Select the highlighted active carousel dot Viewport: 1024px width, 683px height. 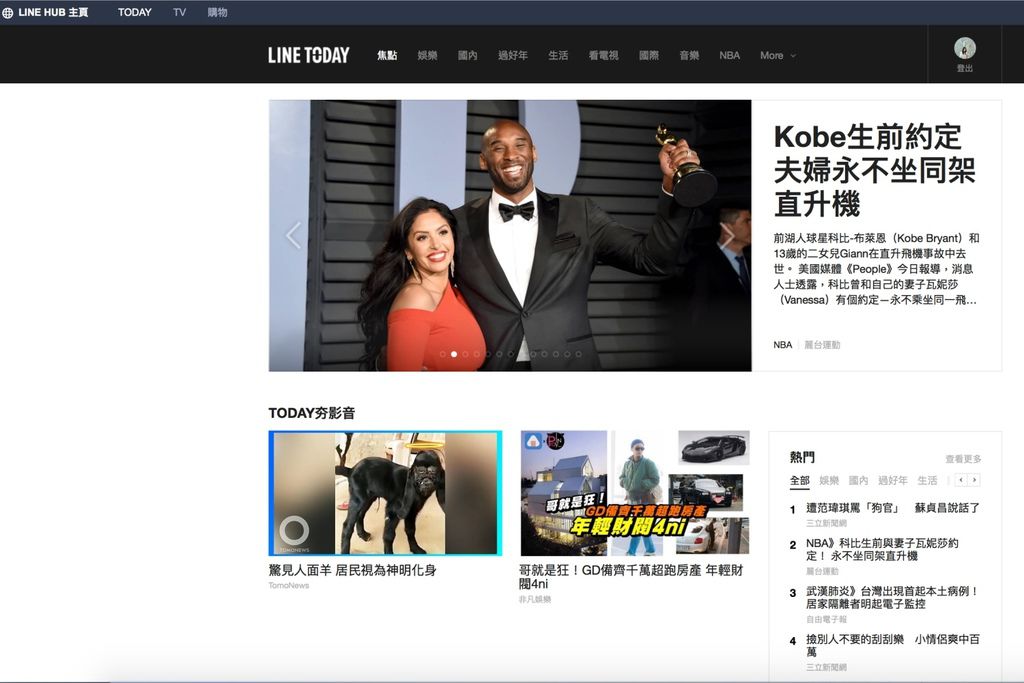(454, 354)
